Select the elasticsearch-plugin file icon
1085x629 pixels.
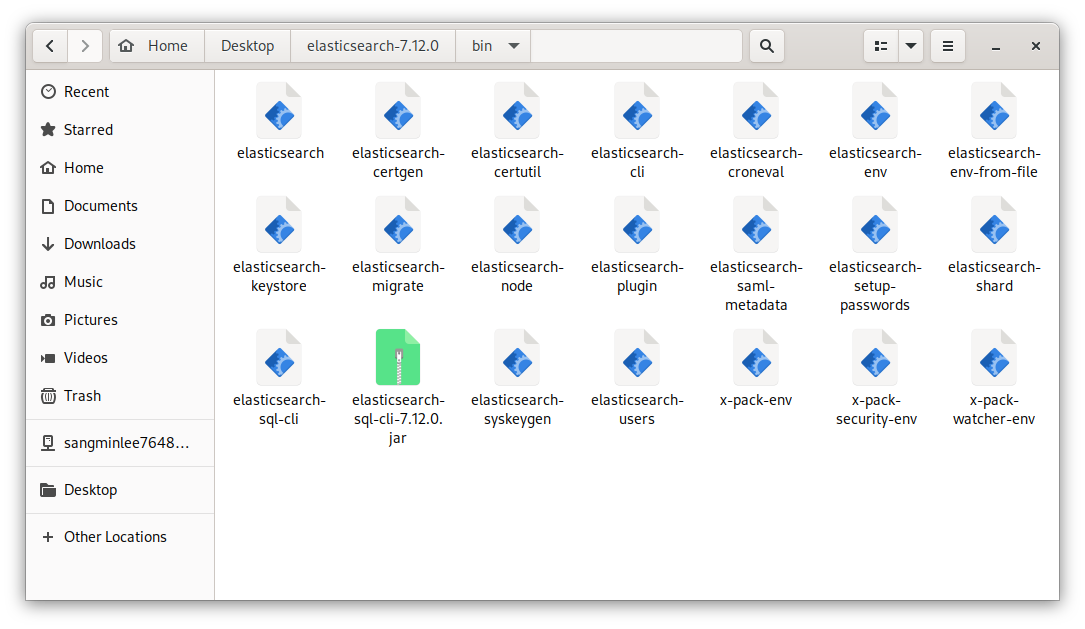point(637,225)
